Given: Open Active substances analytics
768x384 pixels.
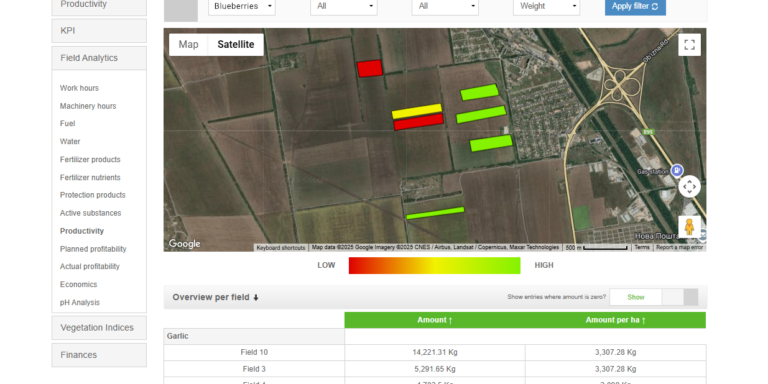Looking at the screenshot, I should pos(91,213).
